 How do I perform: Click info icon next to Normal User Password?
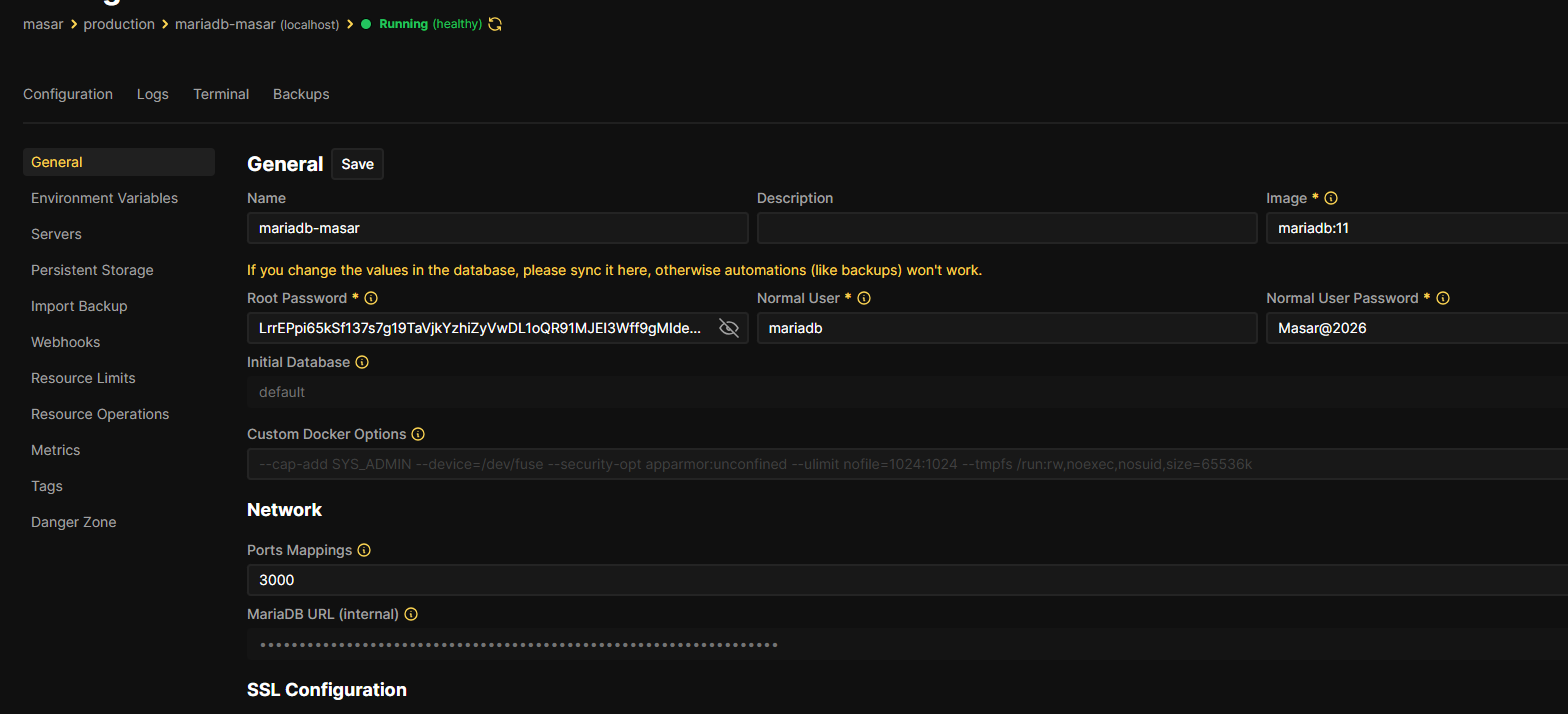(1443, 298)
